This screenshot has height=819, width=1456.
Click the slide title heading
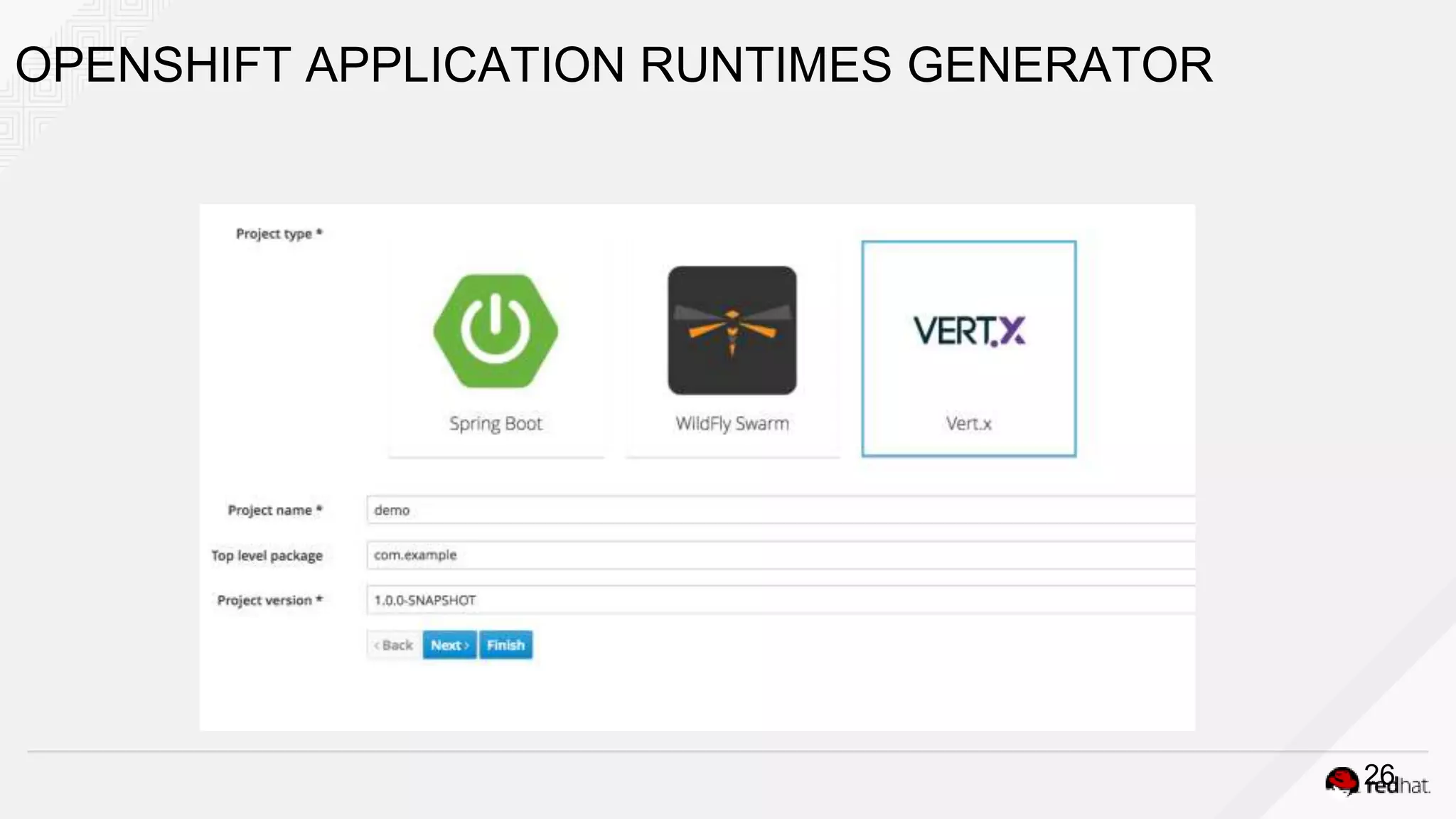614,65
